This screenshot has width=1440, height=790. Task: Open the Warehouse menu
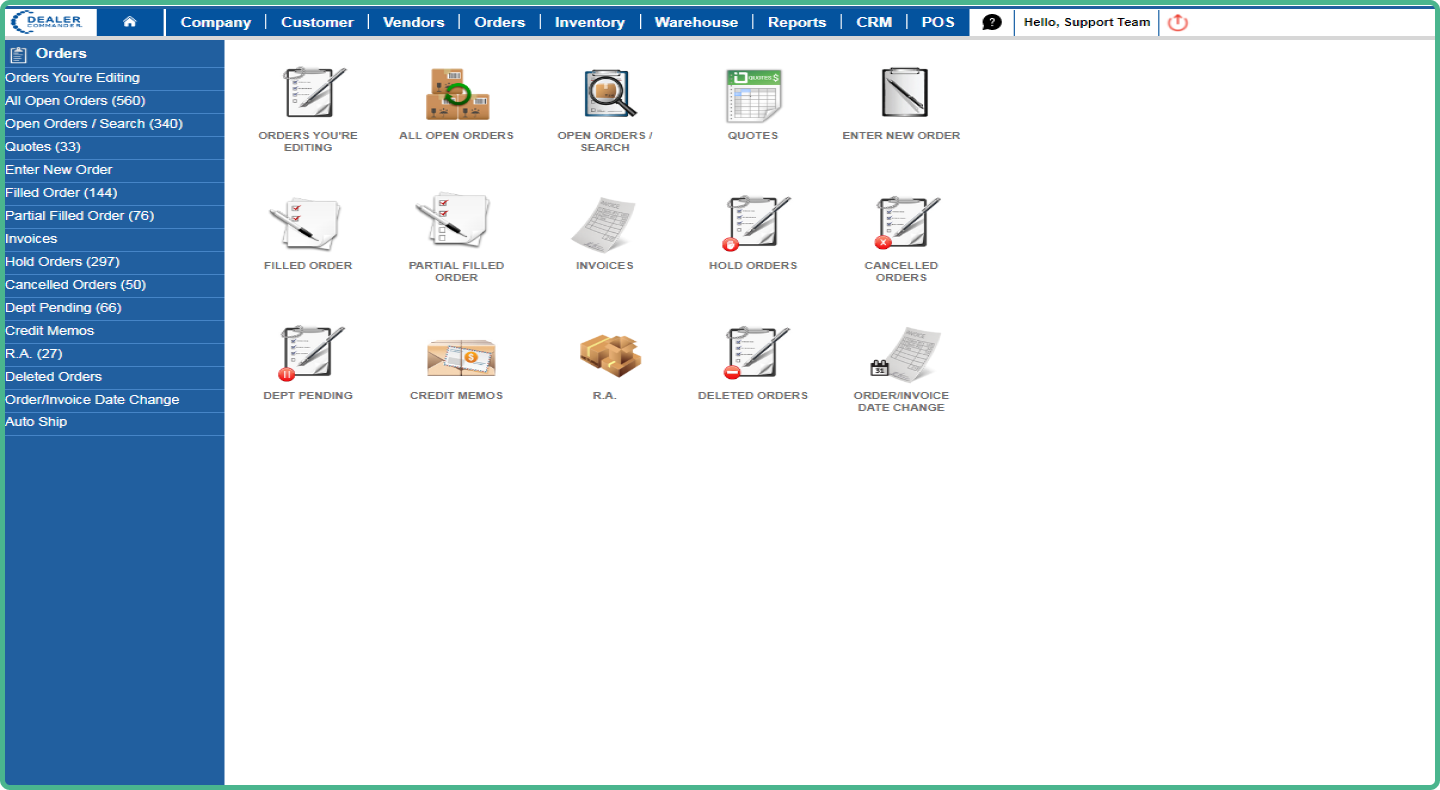(696, 22)
